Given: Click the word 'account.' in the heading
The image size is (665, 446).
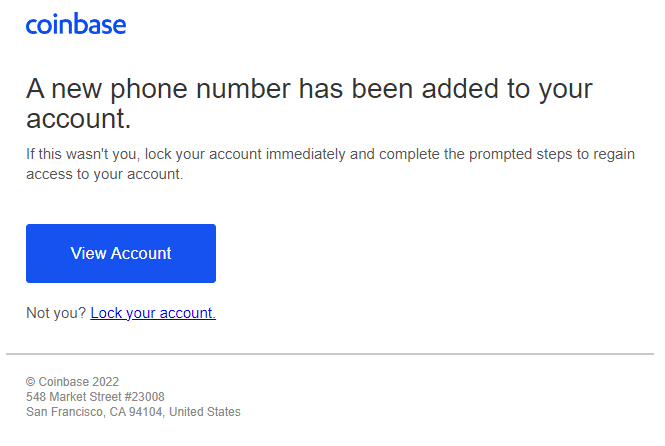Looking at the screenshot, I should point(79,119).
